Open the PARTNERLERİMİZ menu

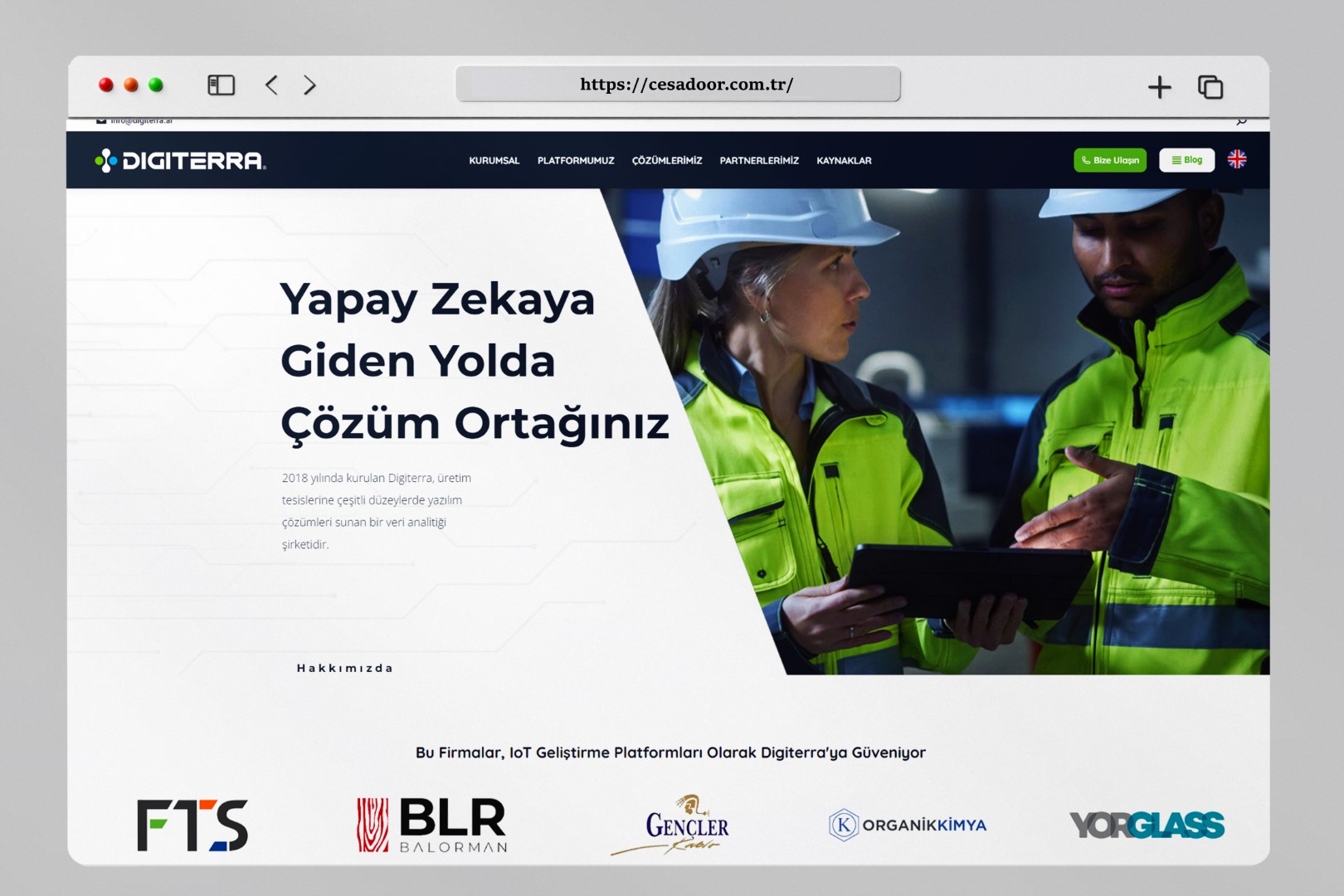[759, 161]
